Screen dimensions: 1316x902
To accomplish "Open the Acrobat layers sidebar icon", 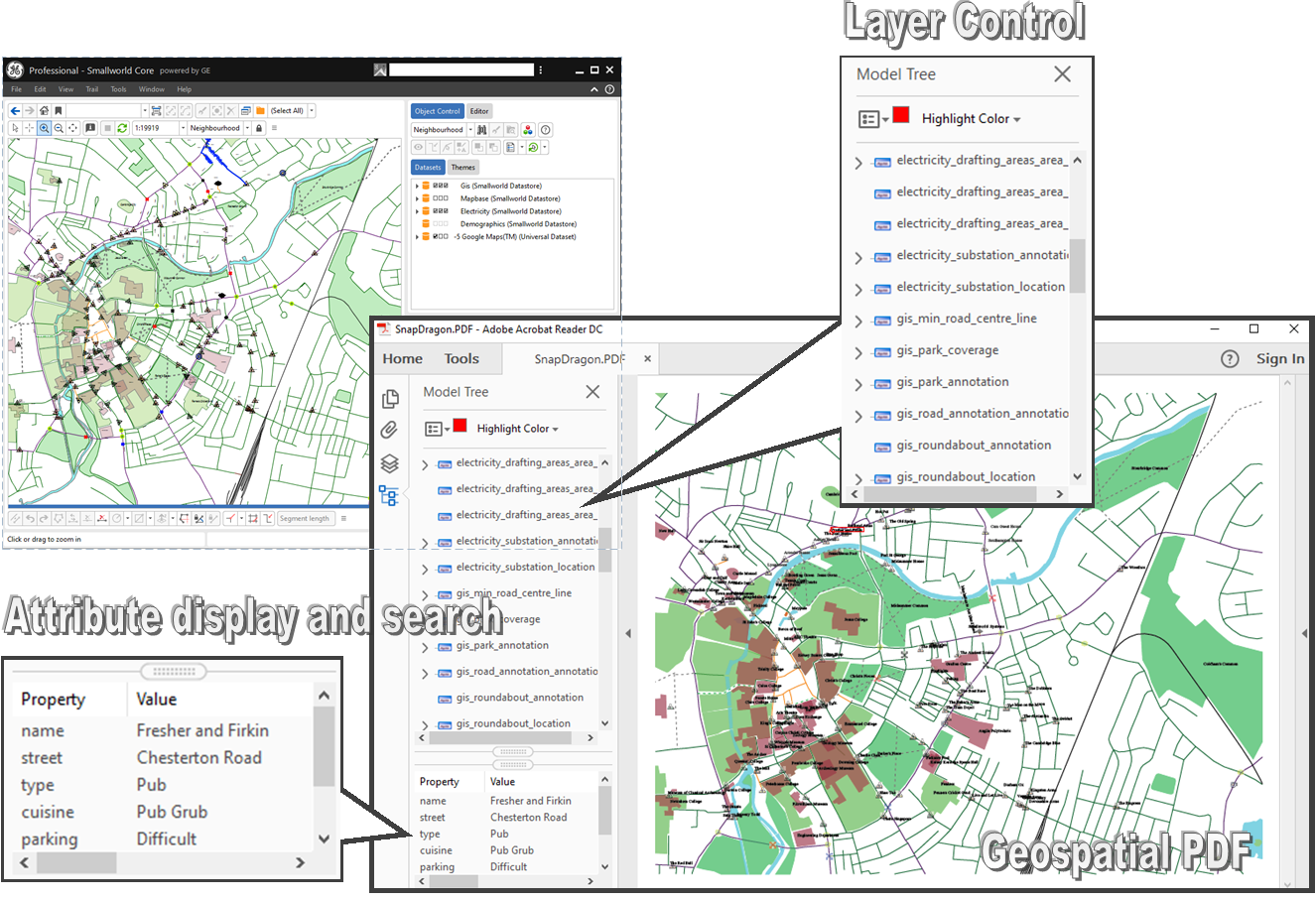I will (390, 463).
